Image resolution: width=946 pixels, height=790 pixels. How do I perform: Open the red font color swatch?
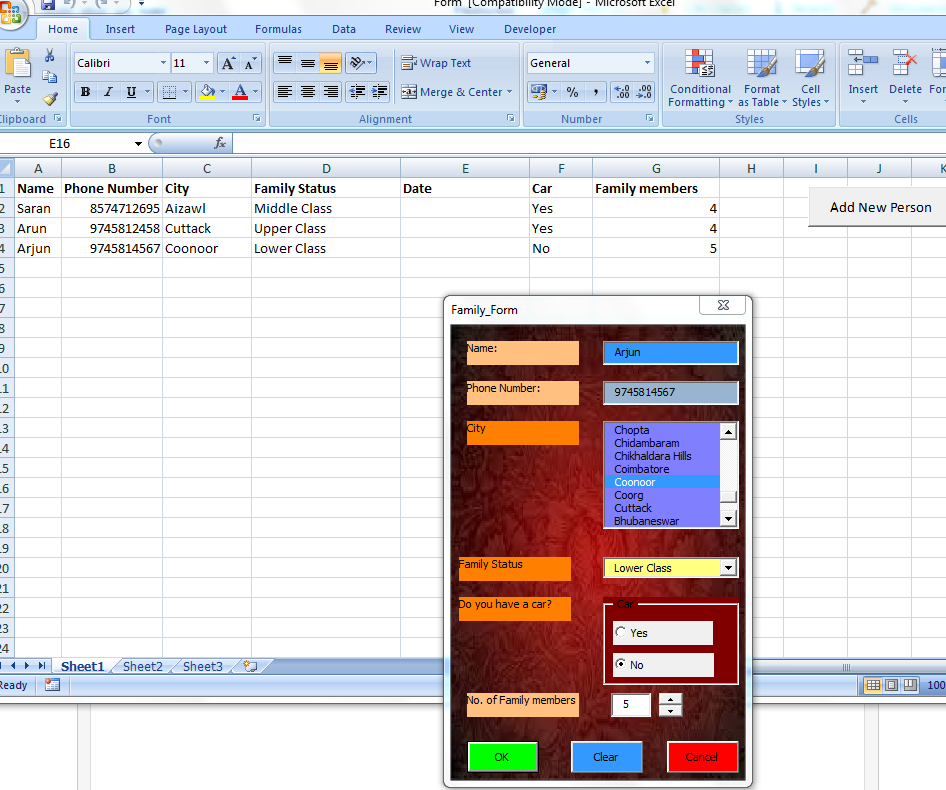[x=240, y=92]
